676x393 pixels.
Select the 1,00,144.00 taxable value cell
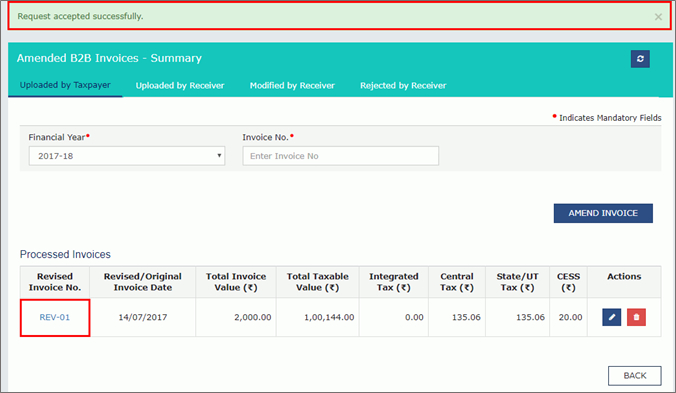pyautogui.click(x=318, y=317)
